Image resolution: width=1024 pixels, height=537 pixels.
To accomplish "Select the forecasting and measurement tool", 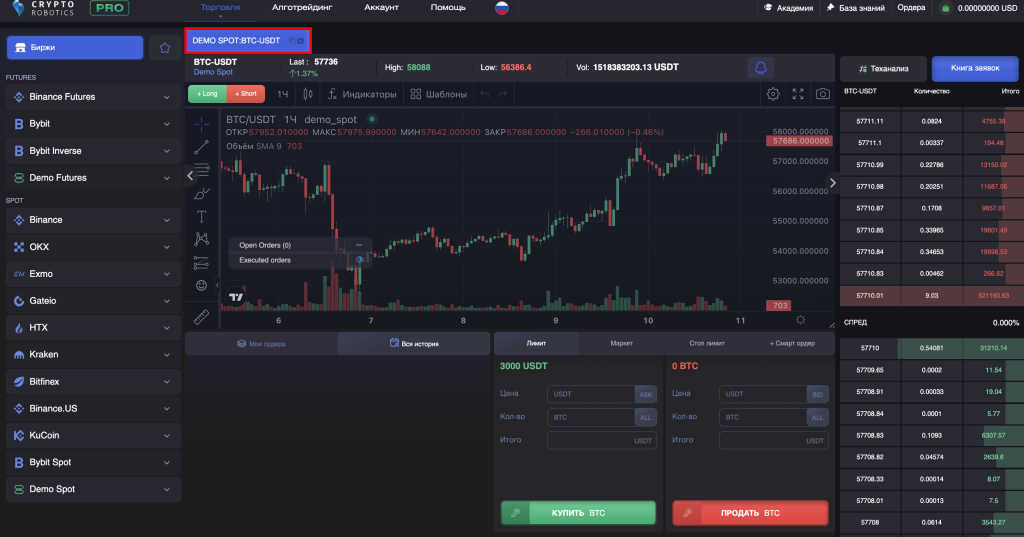I will (201, 263).
